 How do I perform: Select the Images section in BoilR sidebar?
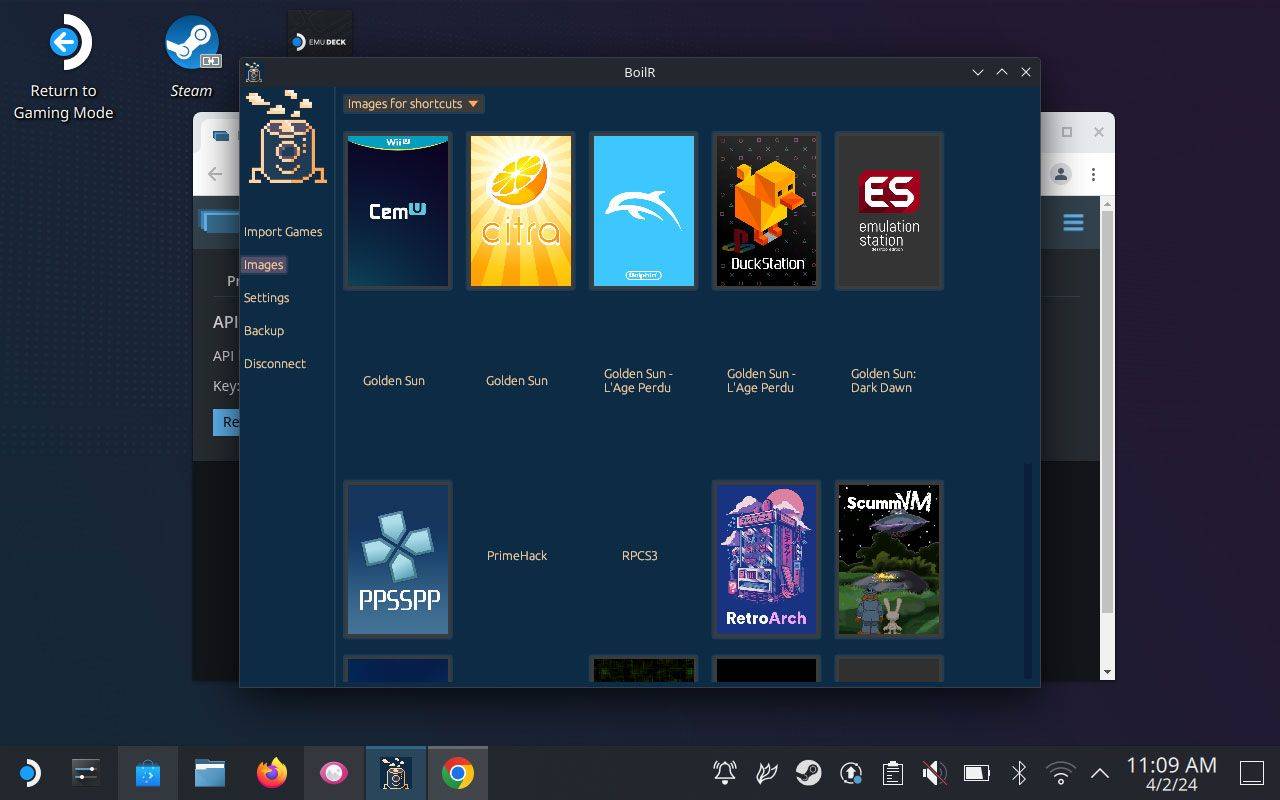point(264,265)
